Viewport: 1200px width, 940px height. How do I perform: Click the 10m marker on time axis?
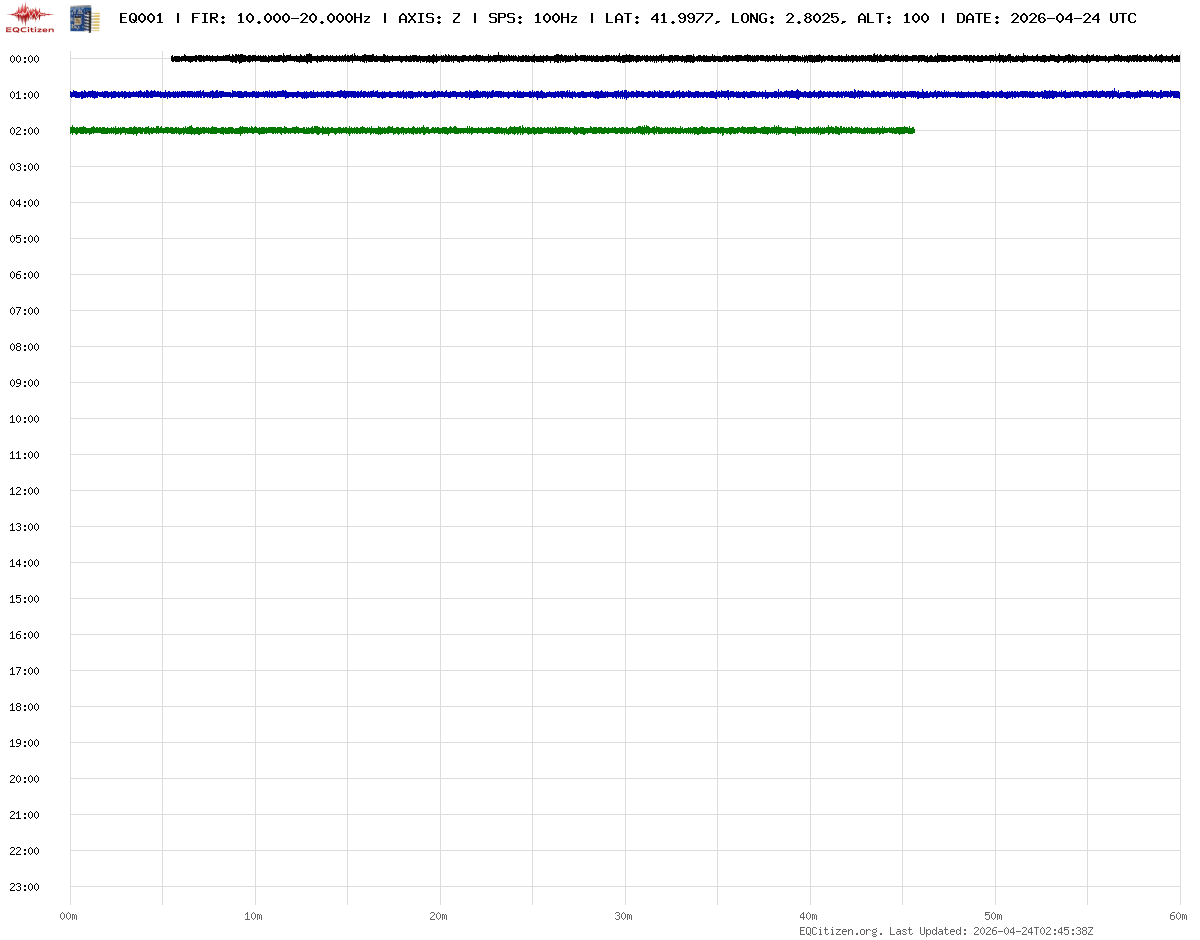(x=254, y=916)
